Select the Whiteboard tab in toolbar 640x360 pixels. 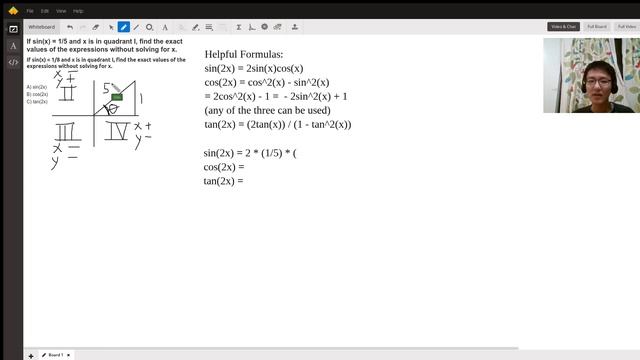pos(42,27)
